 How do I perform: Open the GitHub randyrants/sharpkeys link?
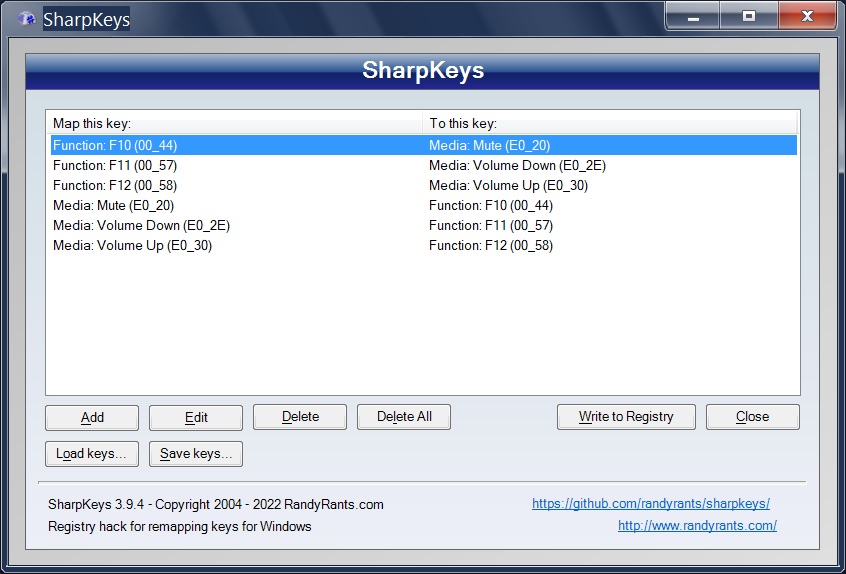[651, 504]
